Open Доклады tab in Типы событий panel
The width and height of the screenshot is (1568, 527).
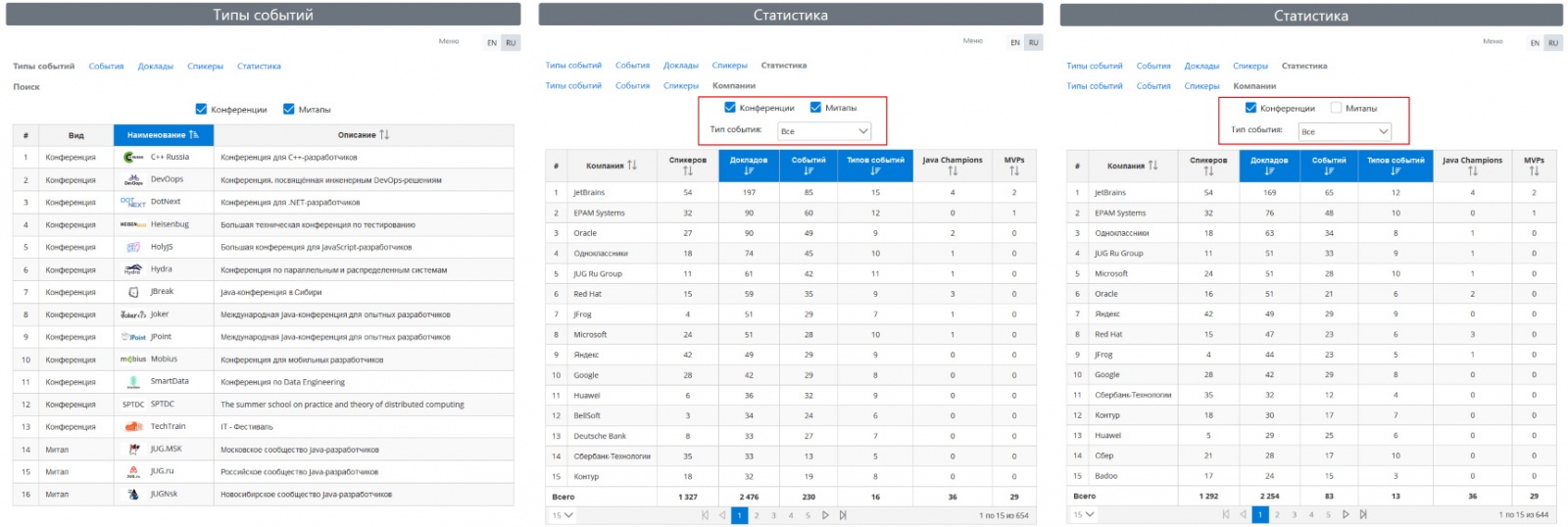click(156, 67)
